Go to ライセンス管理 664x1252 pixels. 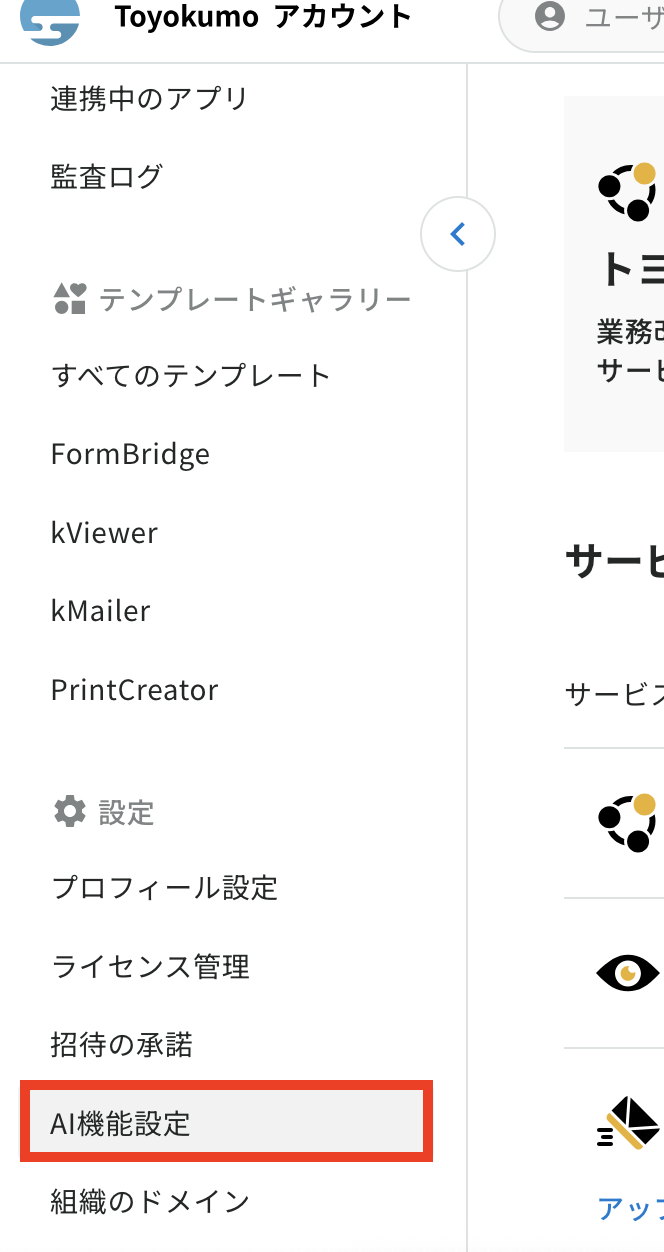click(150, 967)
